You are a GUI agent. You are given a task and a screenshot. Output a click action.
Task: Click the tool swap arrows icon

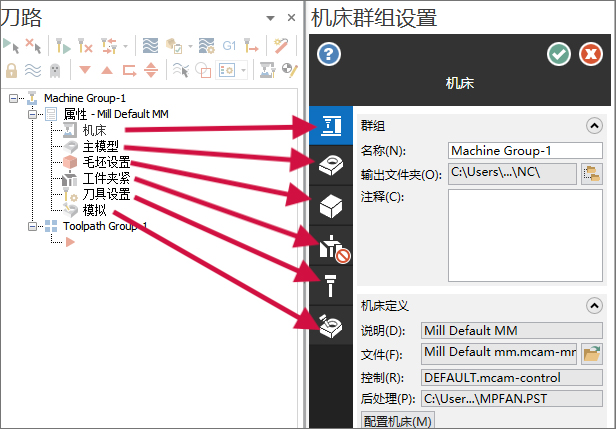(x=109, y=46)
